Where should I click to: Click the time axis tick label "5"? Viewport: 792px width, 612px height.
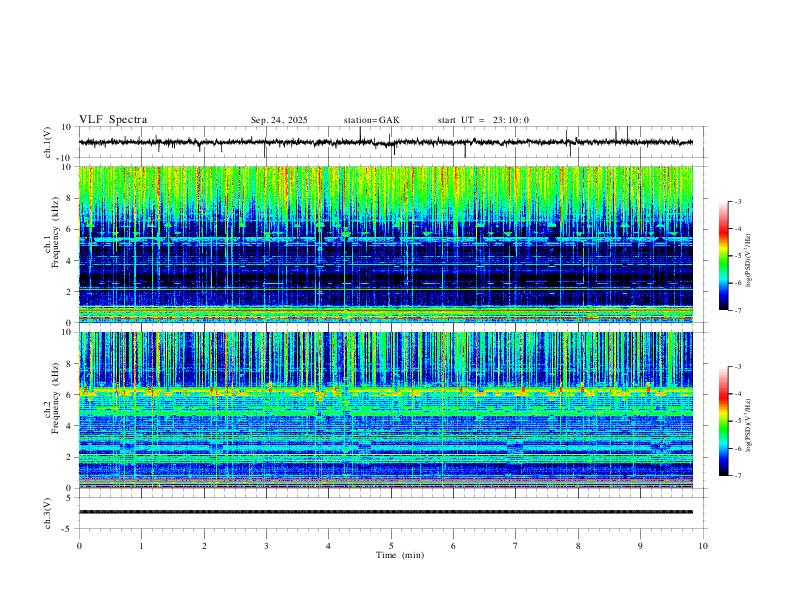[391, 546]
